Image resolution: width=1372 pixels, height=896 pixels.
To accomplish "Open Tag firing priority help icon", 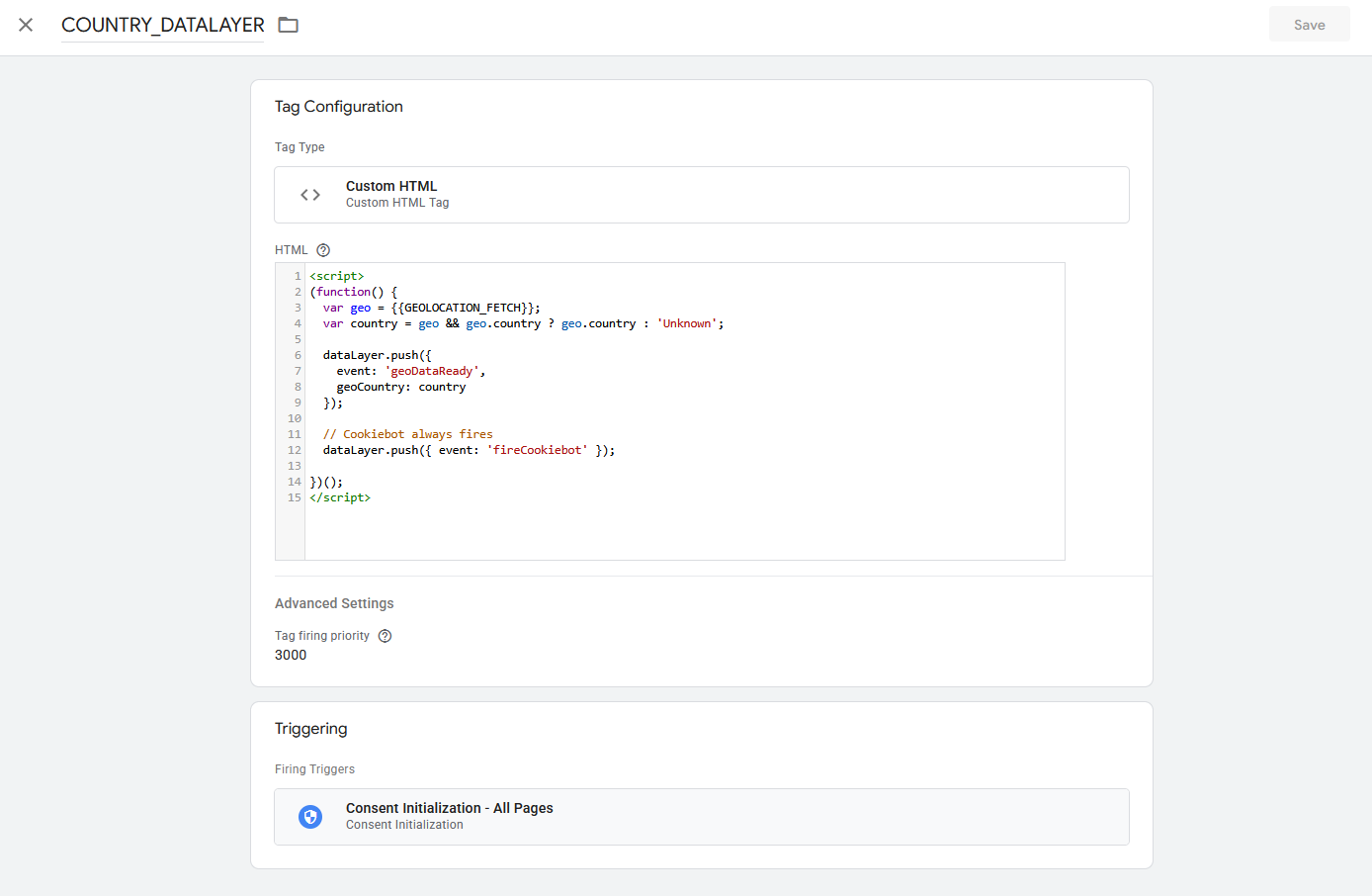I will point(386,636).
